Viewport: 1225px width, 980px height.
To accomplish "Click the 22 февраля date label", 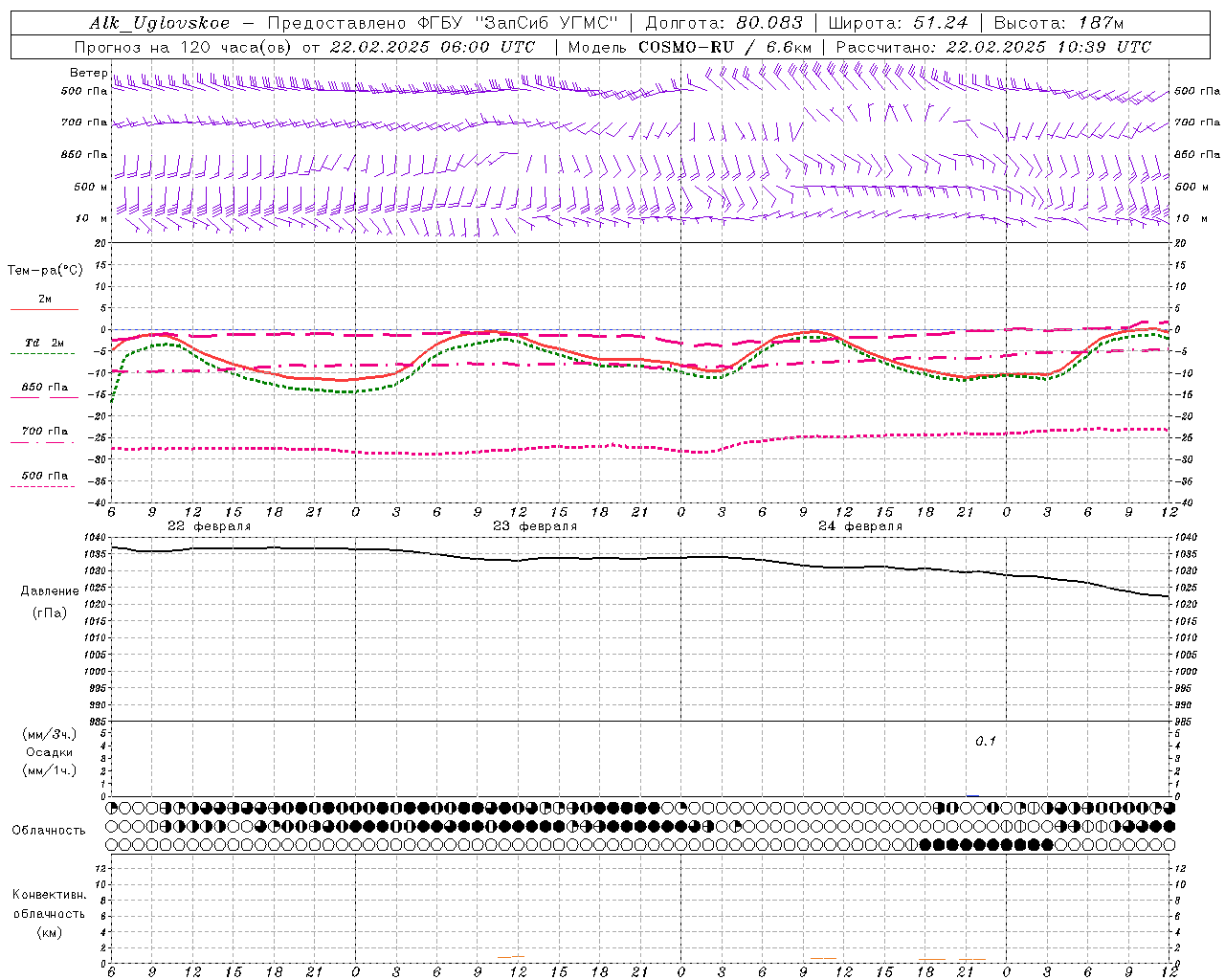I will (x=209, y=526).
